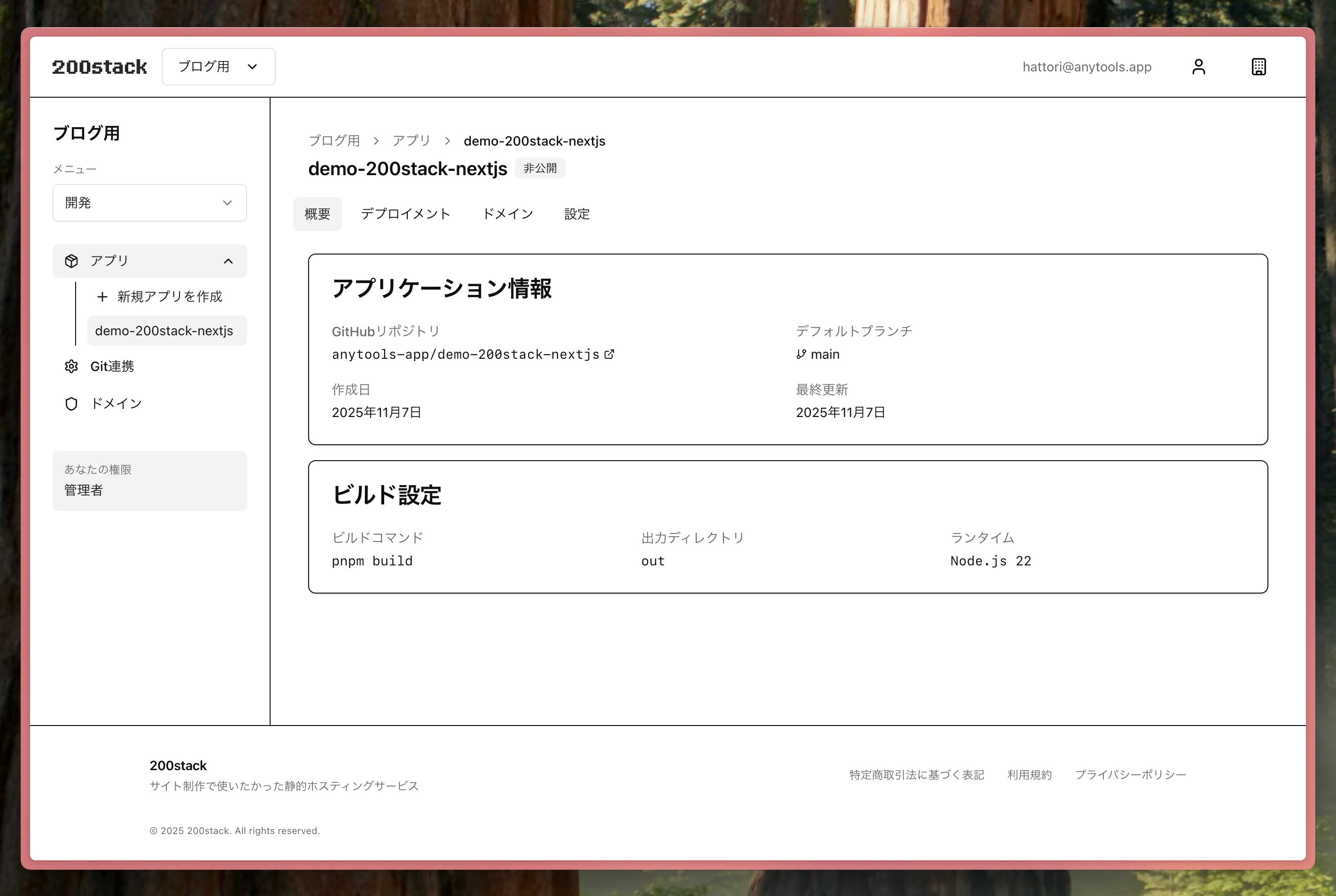The height and width of the screenshot is (896, 1336).
Task: Click the アプリ breadcrumb link
Action: pyautogui.click(x=411, y=140)
